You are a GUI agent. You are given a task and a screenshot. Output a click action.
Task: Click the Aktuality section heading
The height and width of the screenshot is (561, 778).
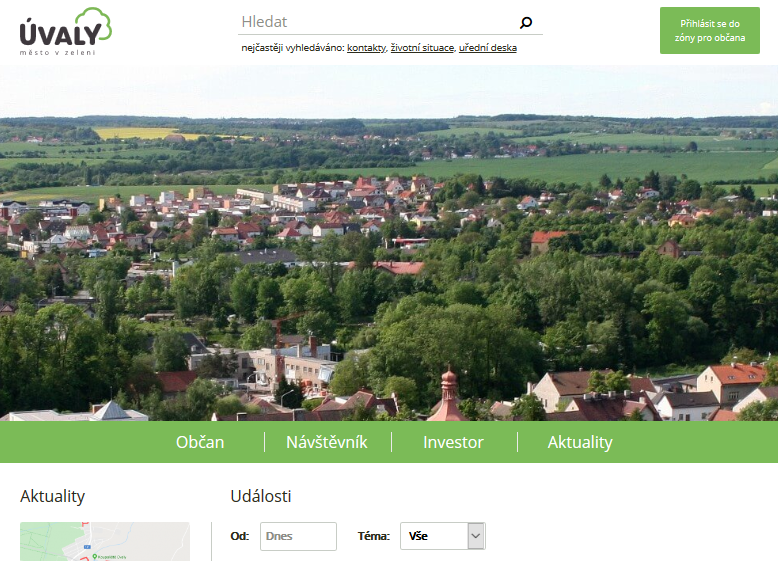(x=53, y=497)
